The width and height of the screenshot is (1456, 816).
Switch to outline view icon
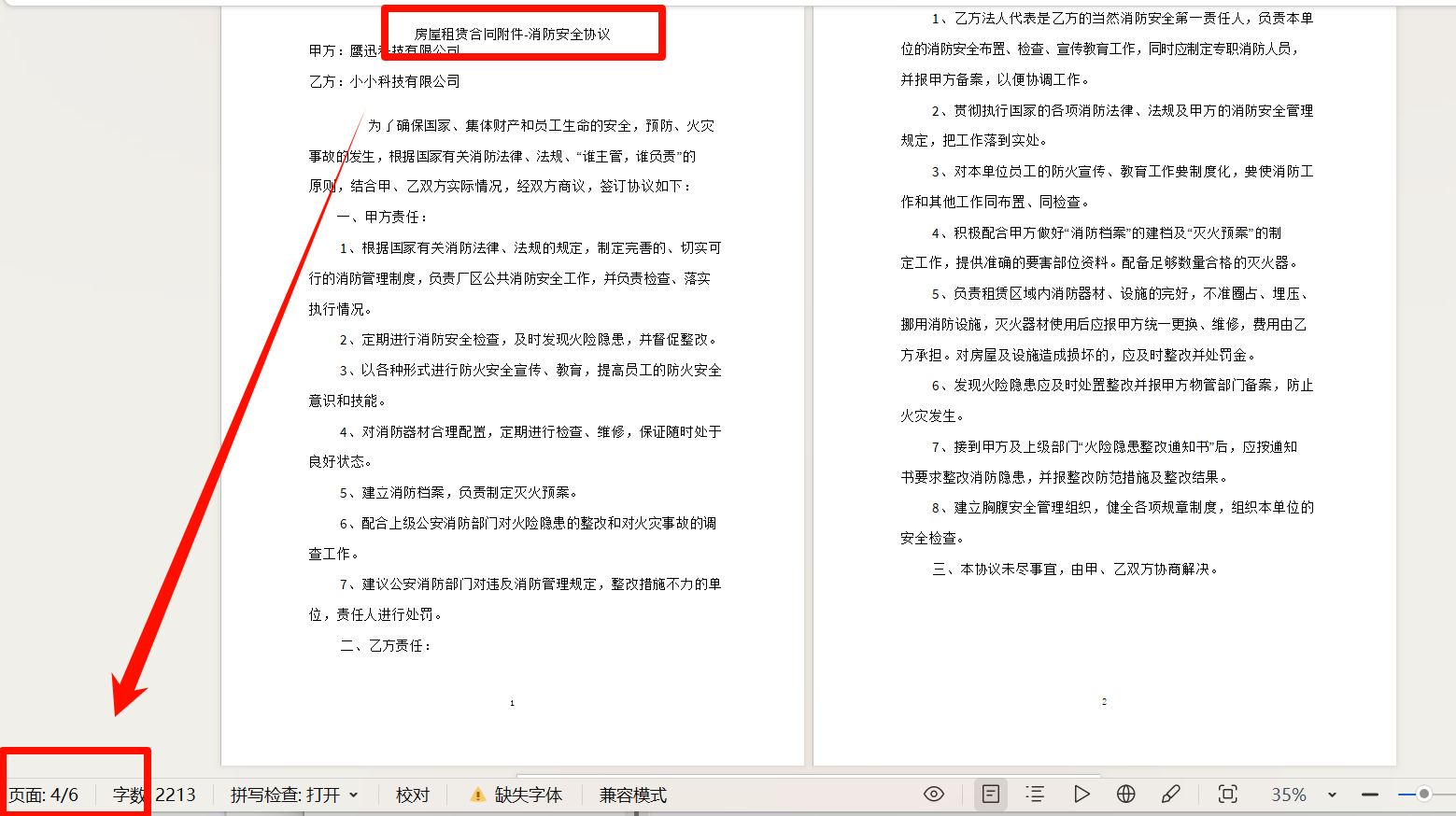1035,795
